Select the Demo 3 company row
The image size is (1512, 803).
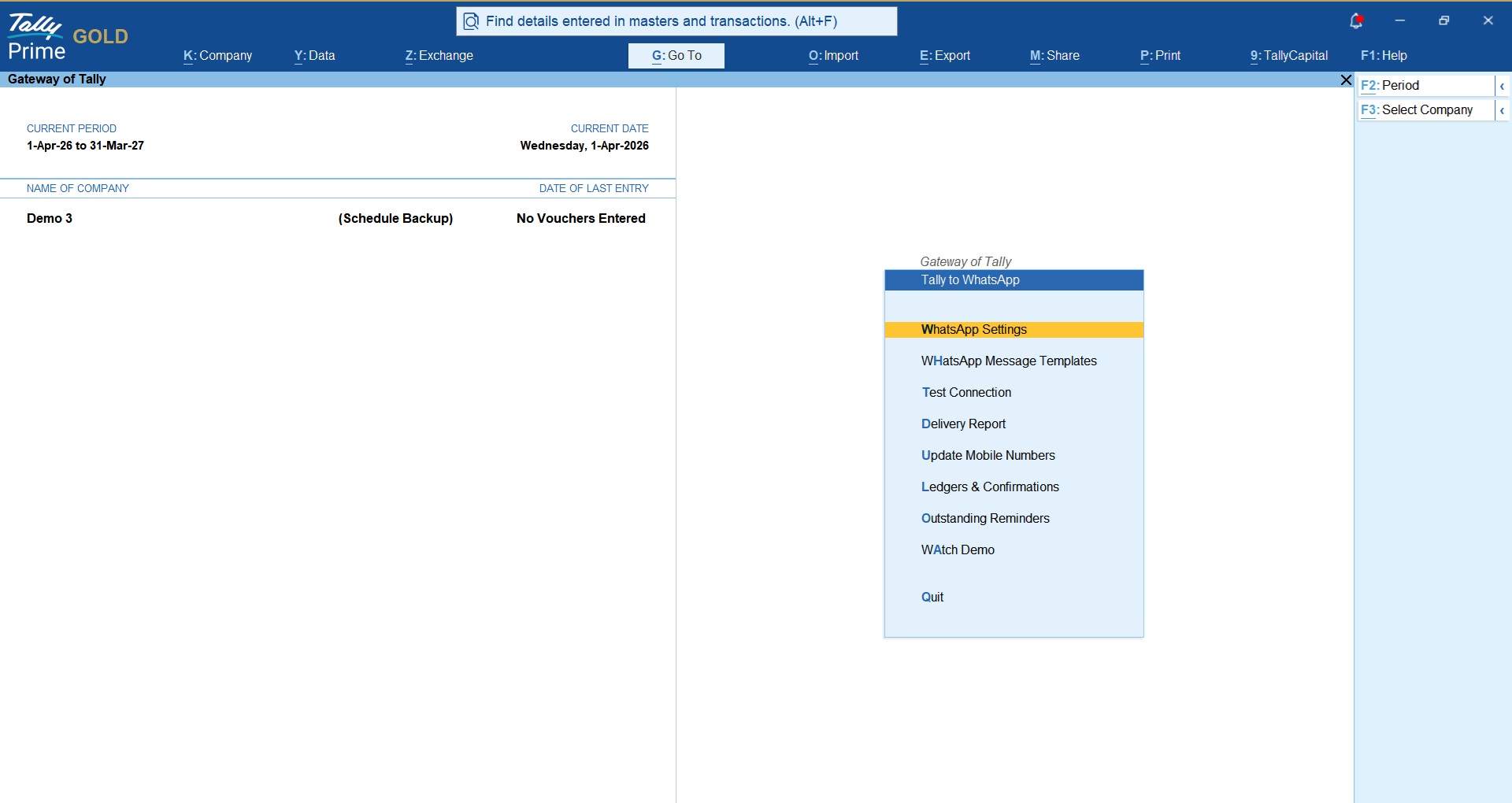click(337, 219)
